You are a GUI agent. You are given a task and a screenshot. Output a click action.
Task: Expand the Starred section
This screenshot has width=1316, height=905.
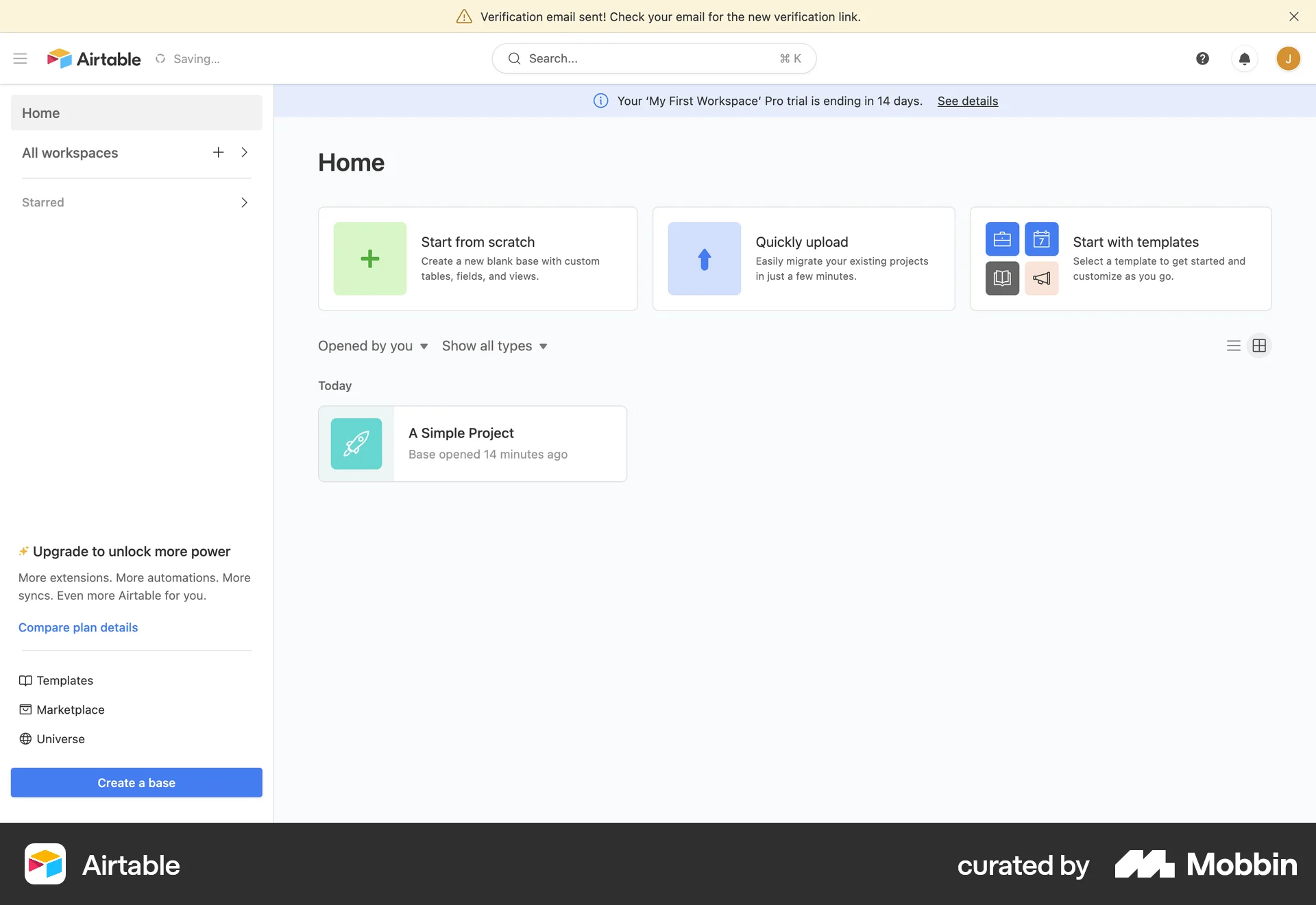pos(244,202)
